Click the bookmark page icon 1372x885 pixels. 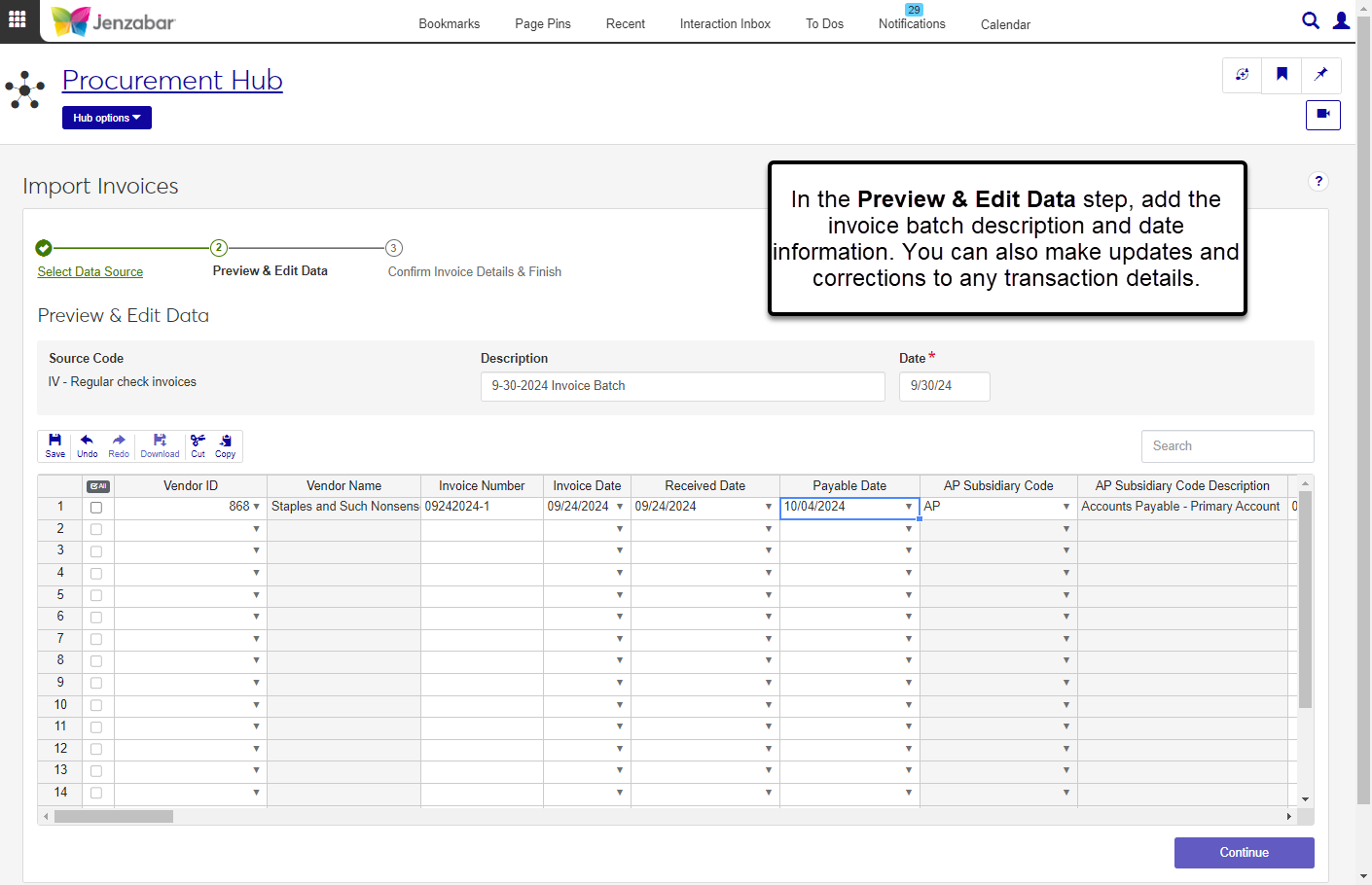coord(1282,75)
